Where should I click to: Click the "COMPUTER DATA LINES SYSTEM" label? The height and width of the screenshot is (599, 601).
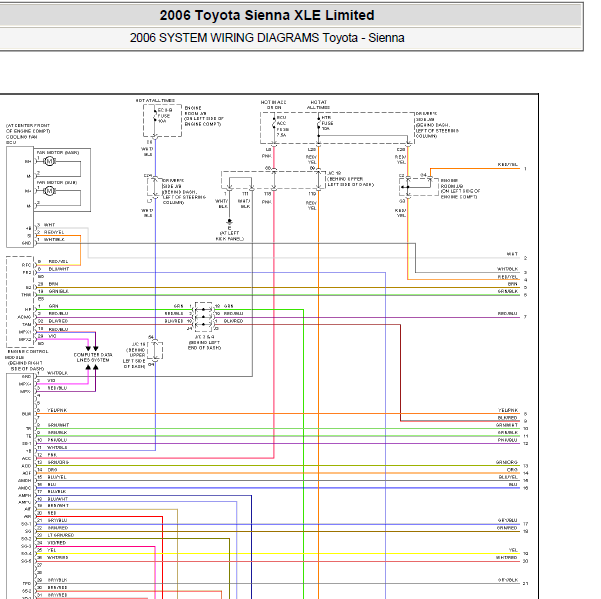[x=93, y=357]
